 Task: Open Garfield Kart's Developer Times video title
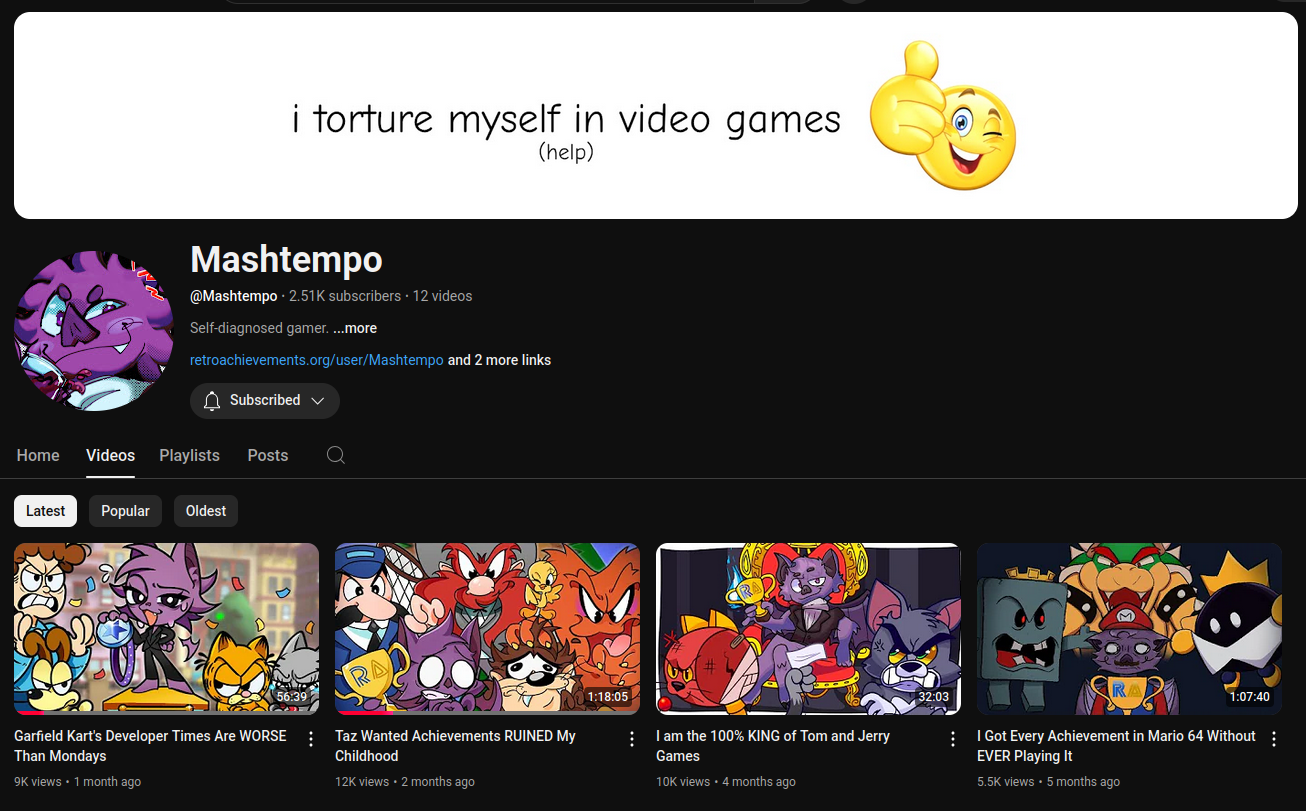[x=150, y=746]
